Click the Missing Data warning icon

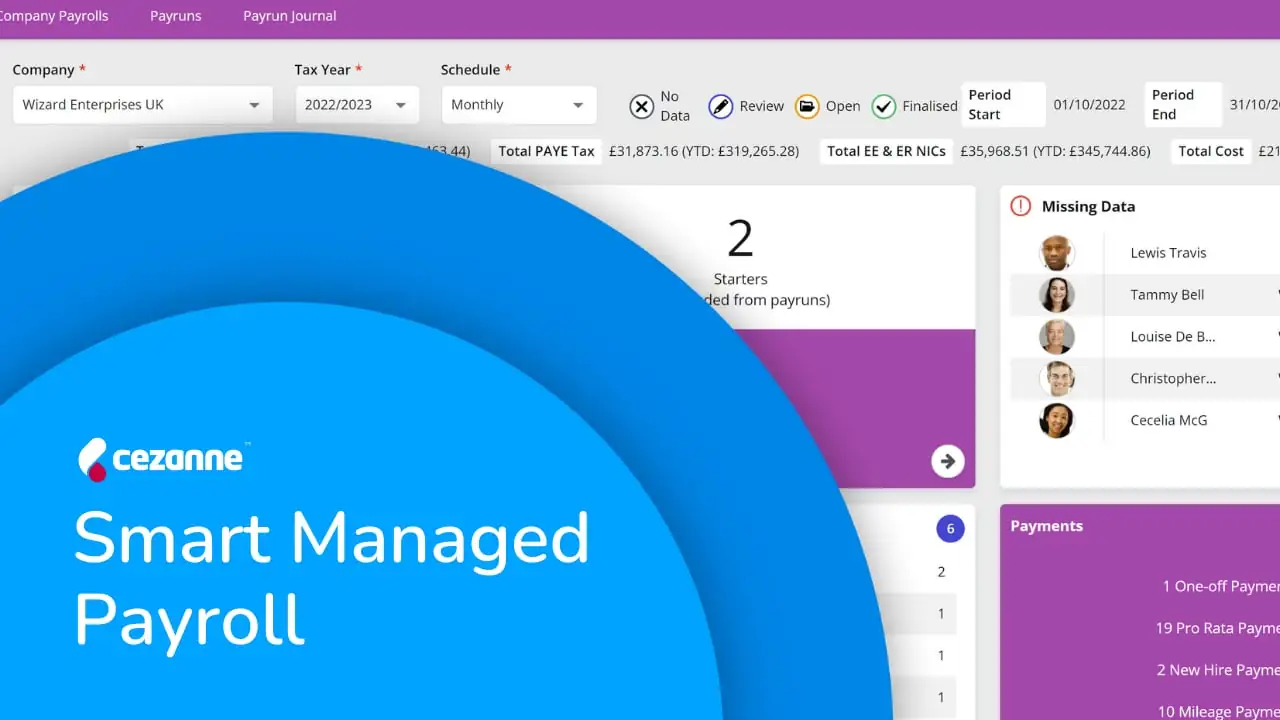[1020, 206]
